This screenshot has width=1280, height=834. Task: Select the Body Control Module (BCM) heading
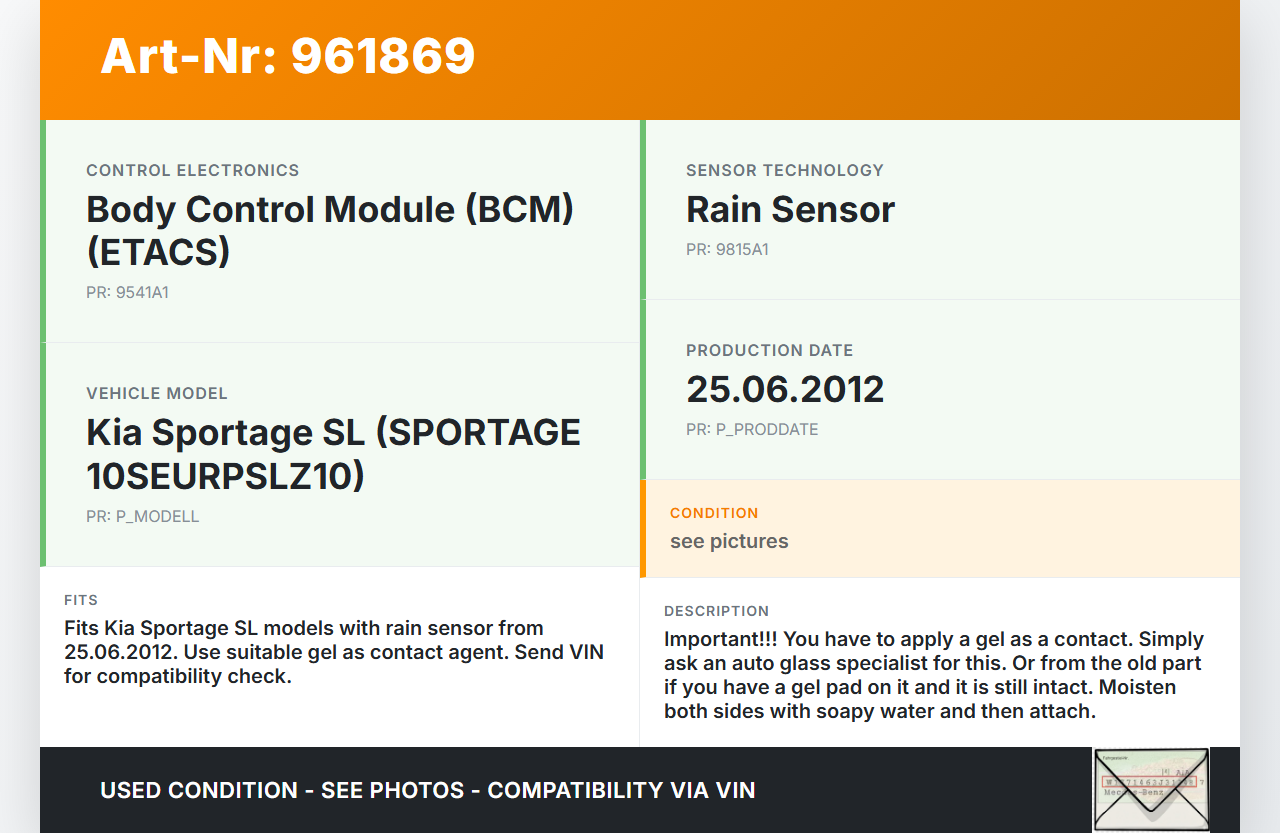[330, 230]
